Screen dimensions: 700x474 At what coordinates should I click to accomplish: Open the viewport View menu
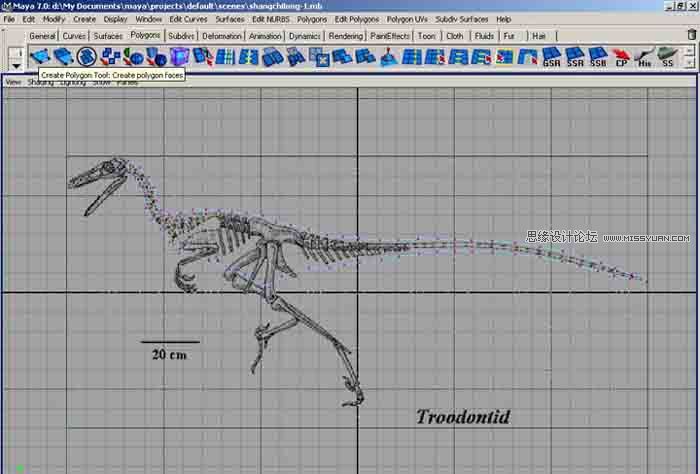click(14, 82)
